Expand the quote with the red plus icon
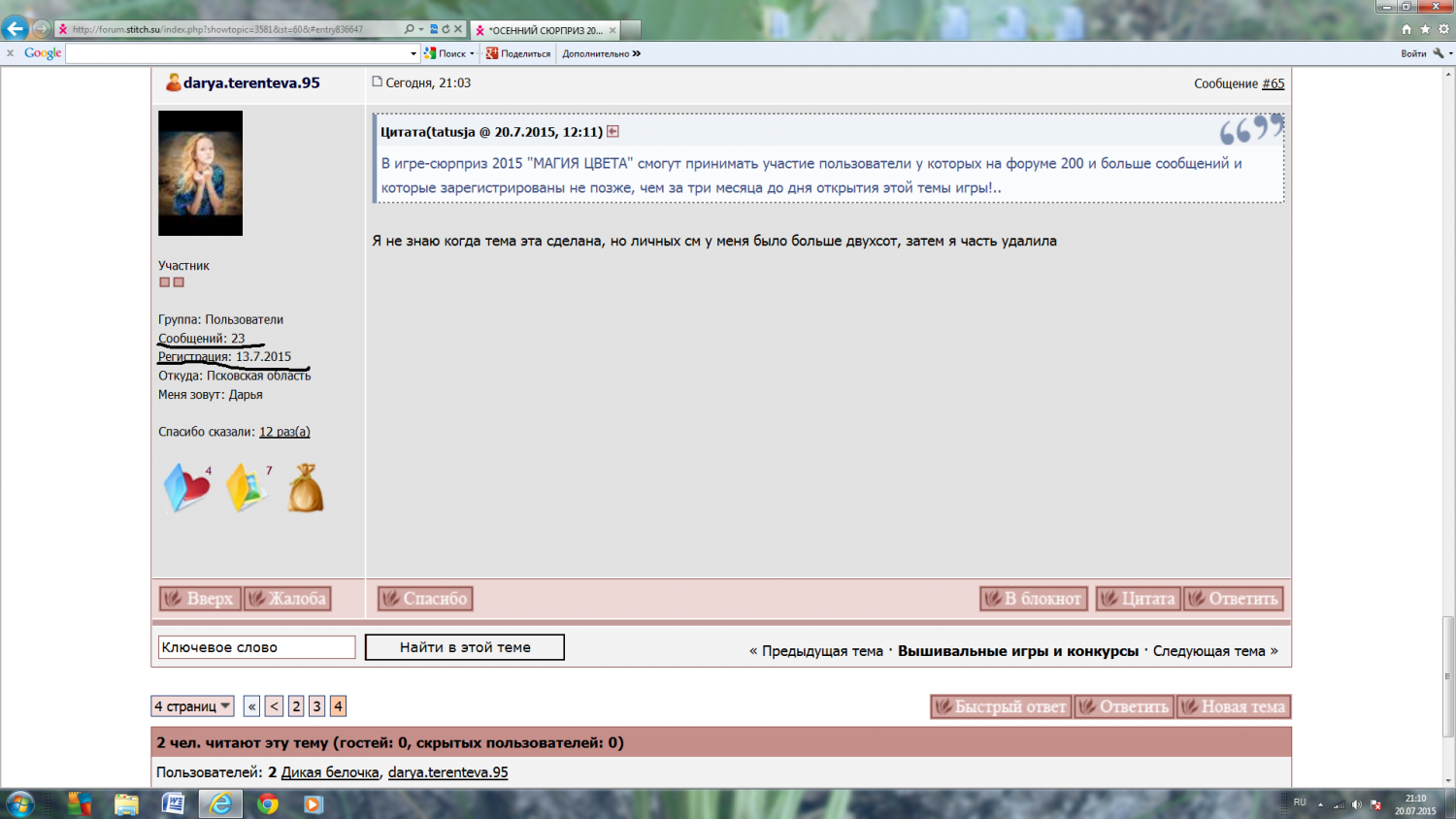The image size is (1456, 819). [612, 131]
